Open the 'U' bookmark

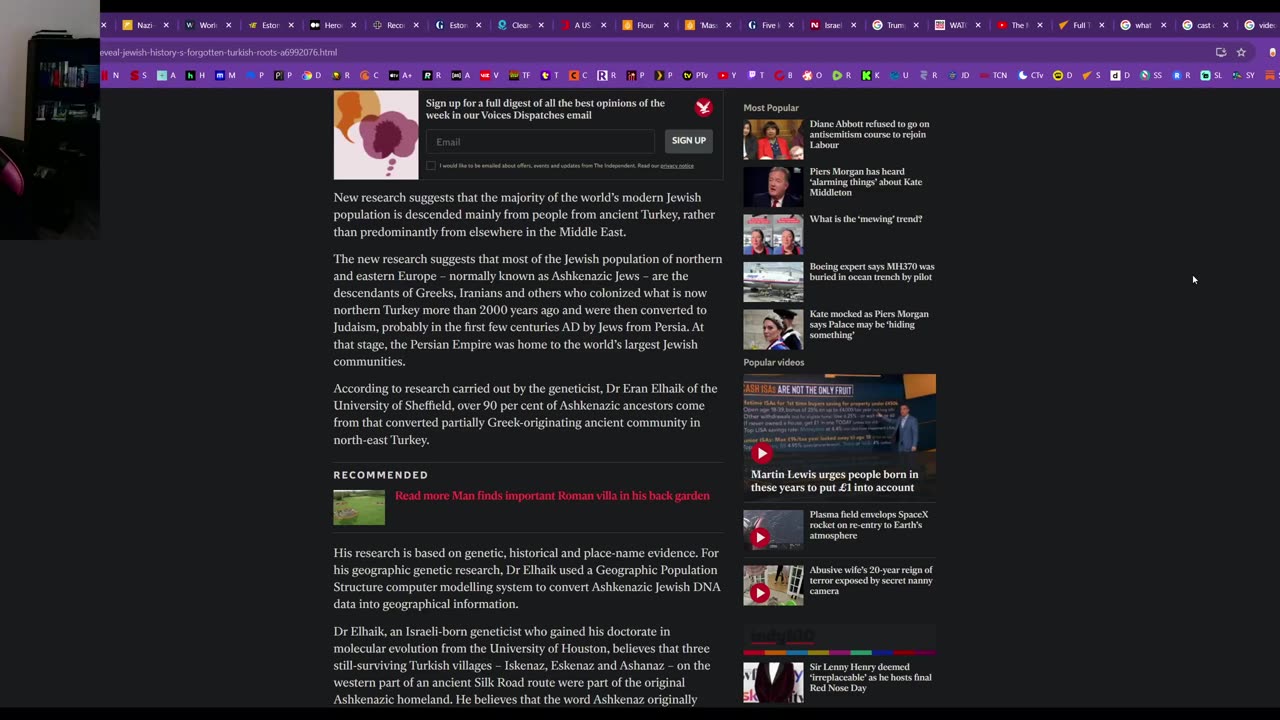[x=899, y=75]
